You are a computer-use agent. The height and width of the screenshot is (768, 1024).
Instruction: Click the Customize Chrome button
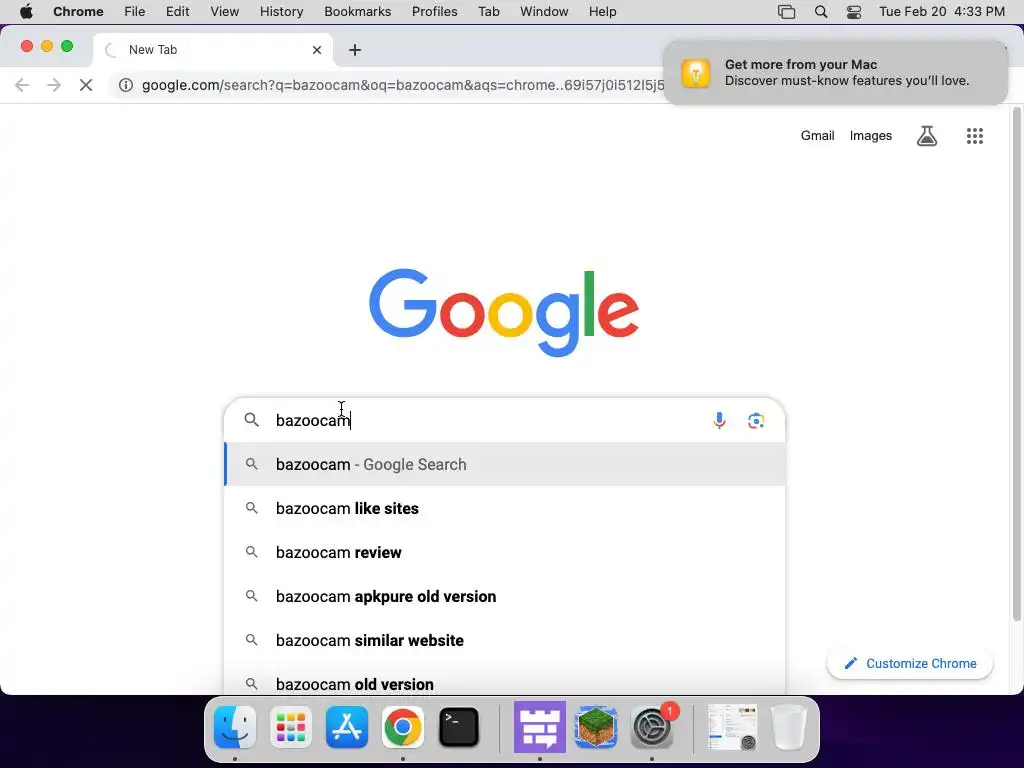(910, 664)
